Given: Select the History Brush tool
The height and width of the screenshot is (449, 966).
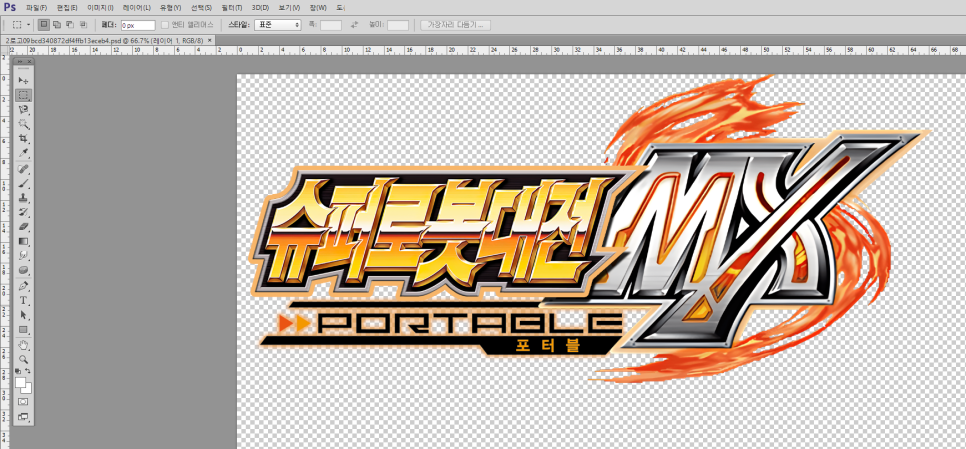Looking at the screenshot, I should click(x=23, y=212).
